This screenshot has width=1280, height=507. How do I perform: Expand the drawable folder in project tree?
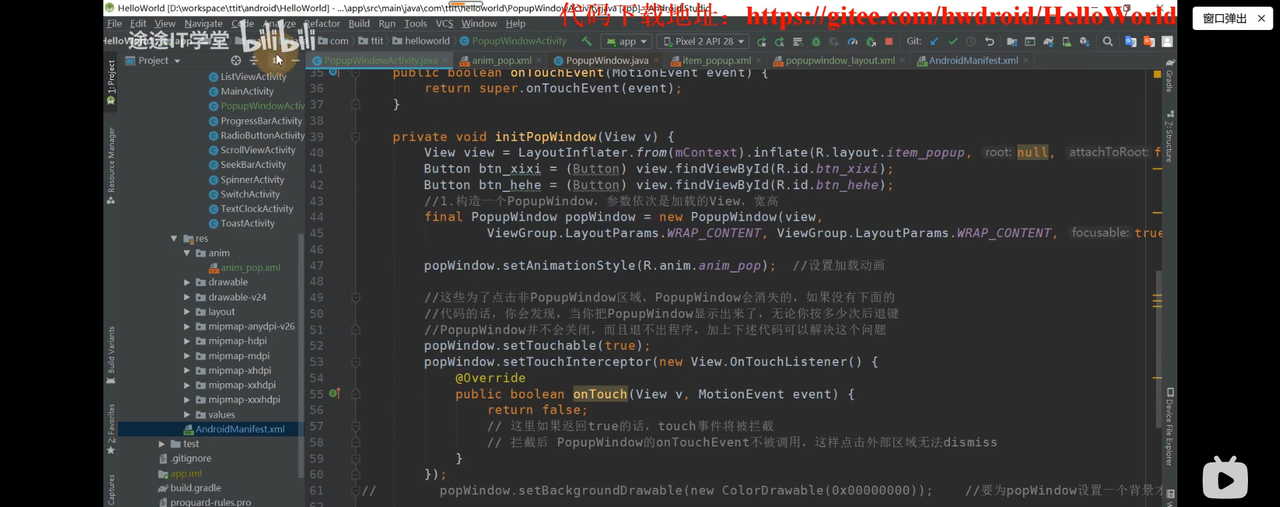[x=187, y=283]
